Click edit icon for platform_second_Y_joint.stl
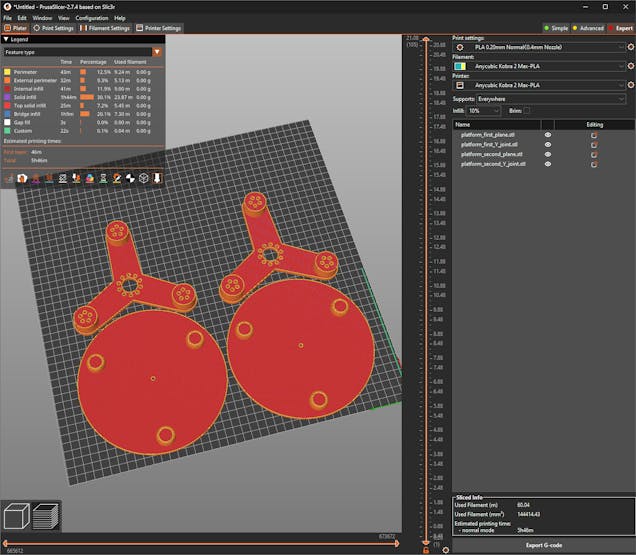 coord(594,164)
